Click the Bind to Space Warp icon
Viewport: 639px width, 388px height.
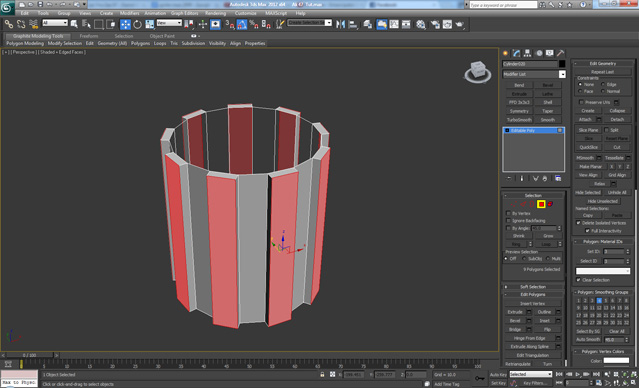(33, 24)
